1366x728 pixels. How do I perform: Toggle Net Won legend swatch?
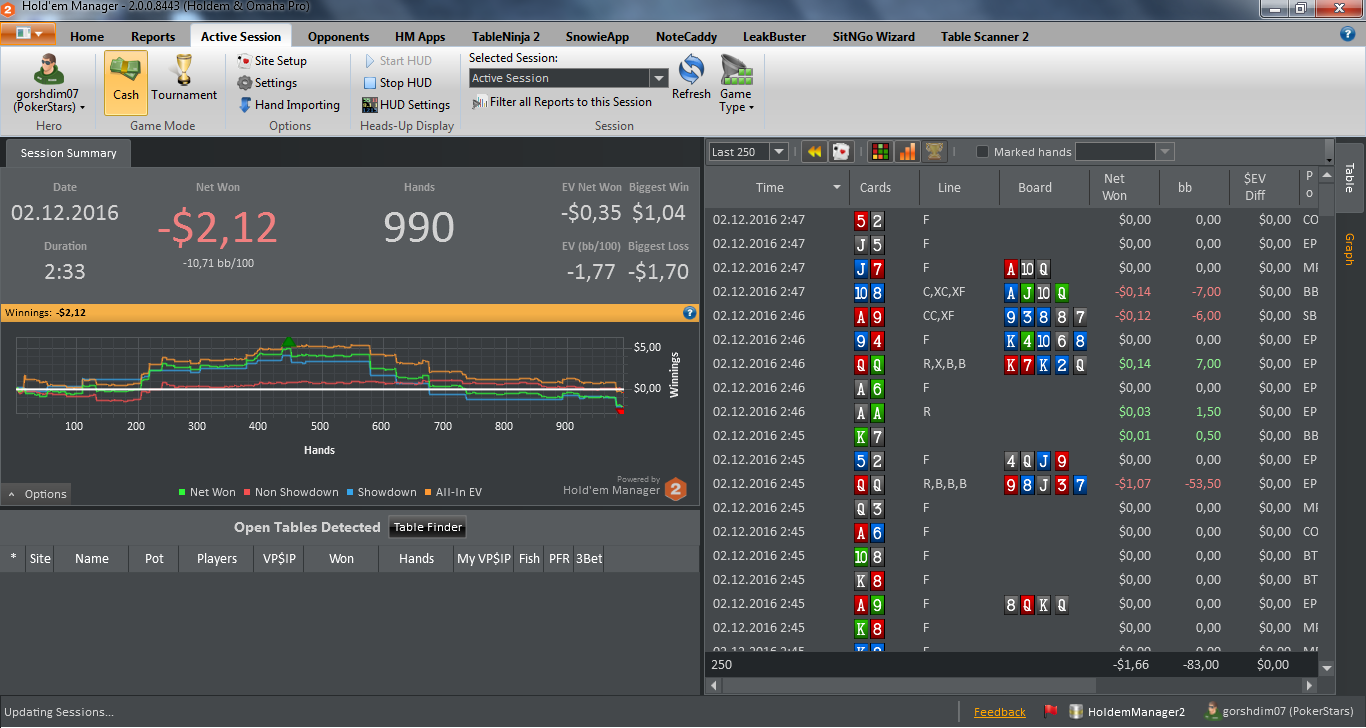point(182,492)
